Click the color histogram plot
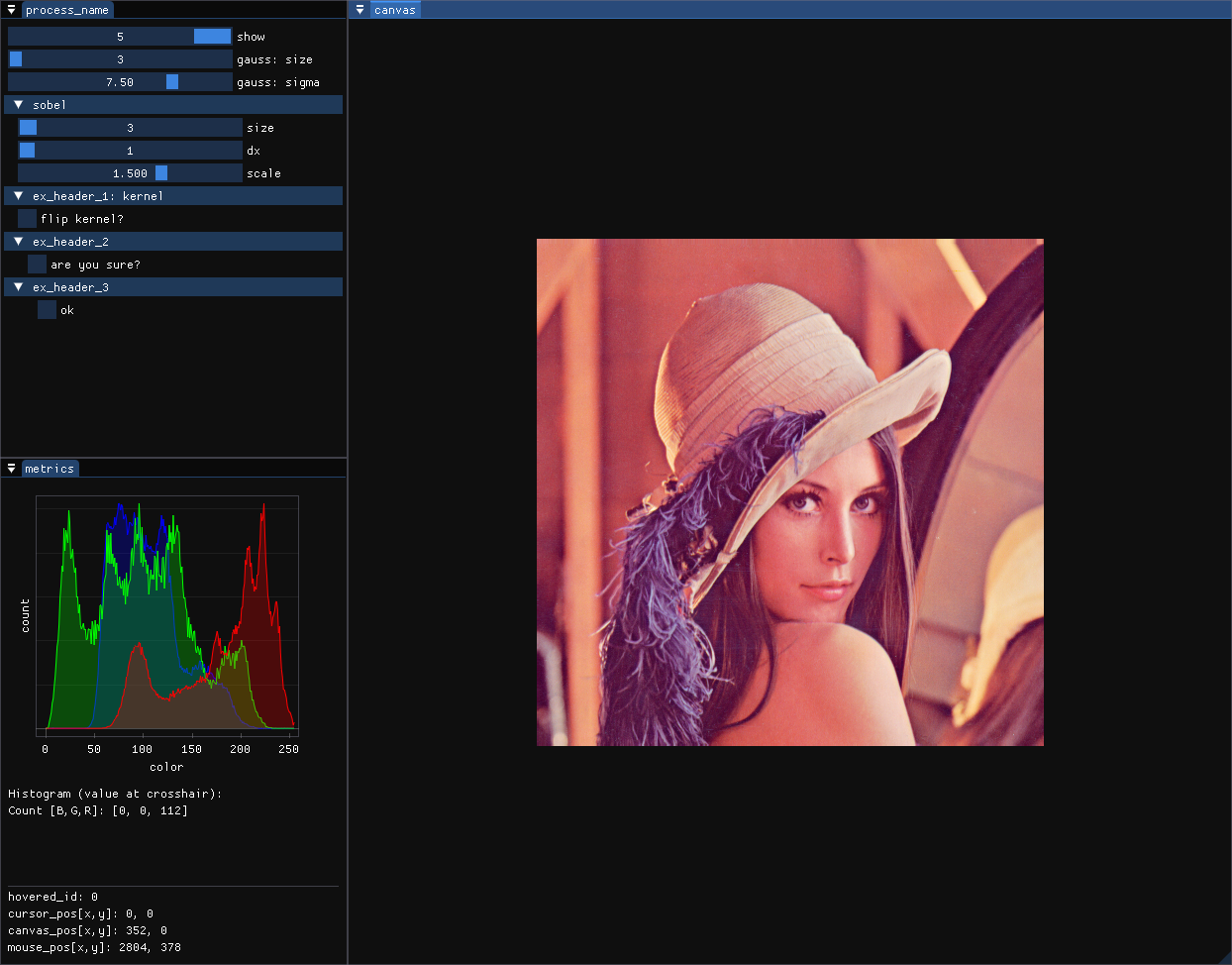 (167, 615)
